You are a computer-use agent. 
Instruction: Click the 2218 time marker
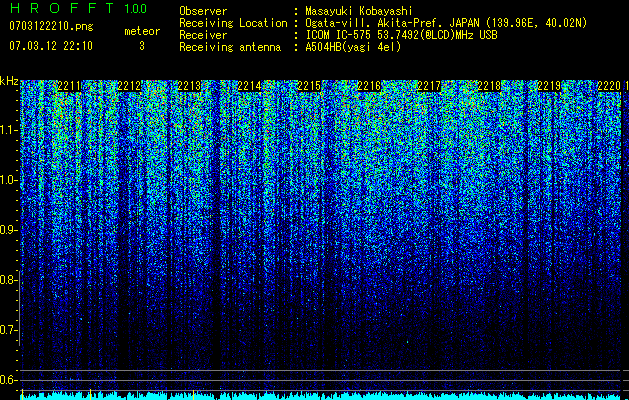pyautogui.click(x=489, y=86)
